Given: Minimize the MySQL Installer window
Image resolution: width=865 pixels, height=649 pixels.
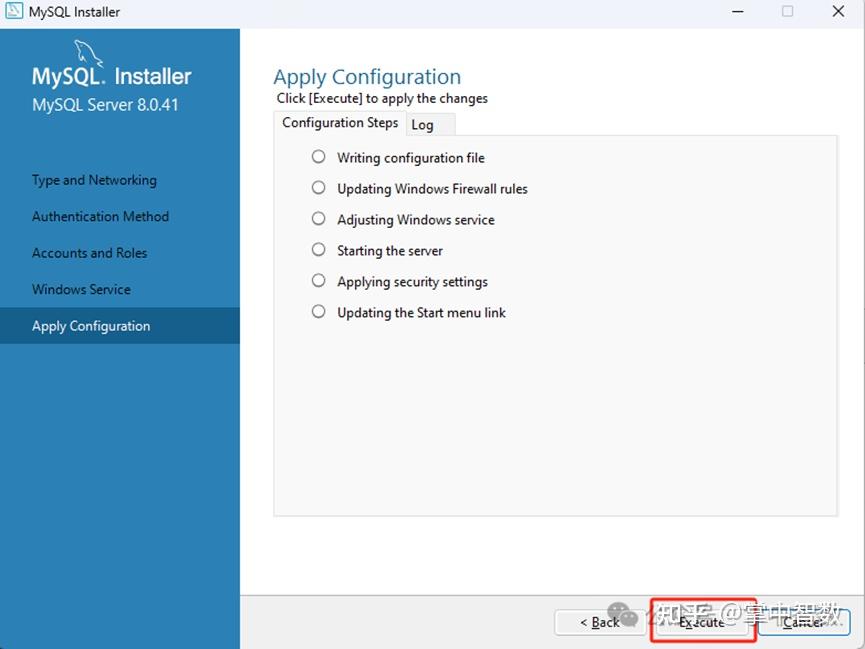Looking at the screenshot, I should tap(738, 12).
